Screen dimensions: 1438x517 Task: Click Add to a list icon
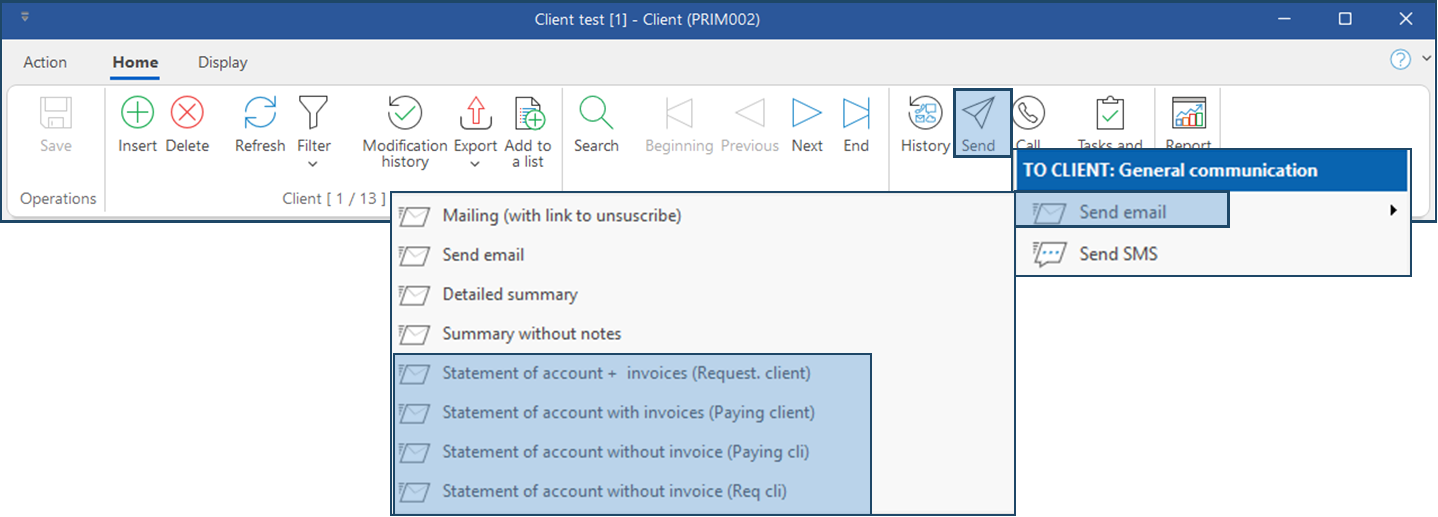point(529,114)
